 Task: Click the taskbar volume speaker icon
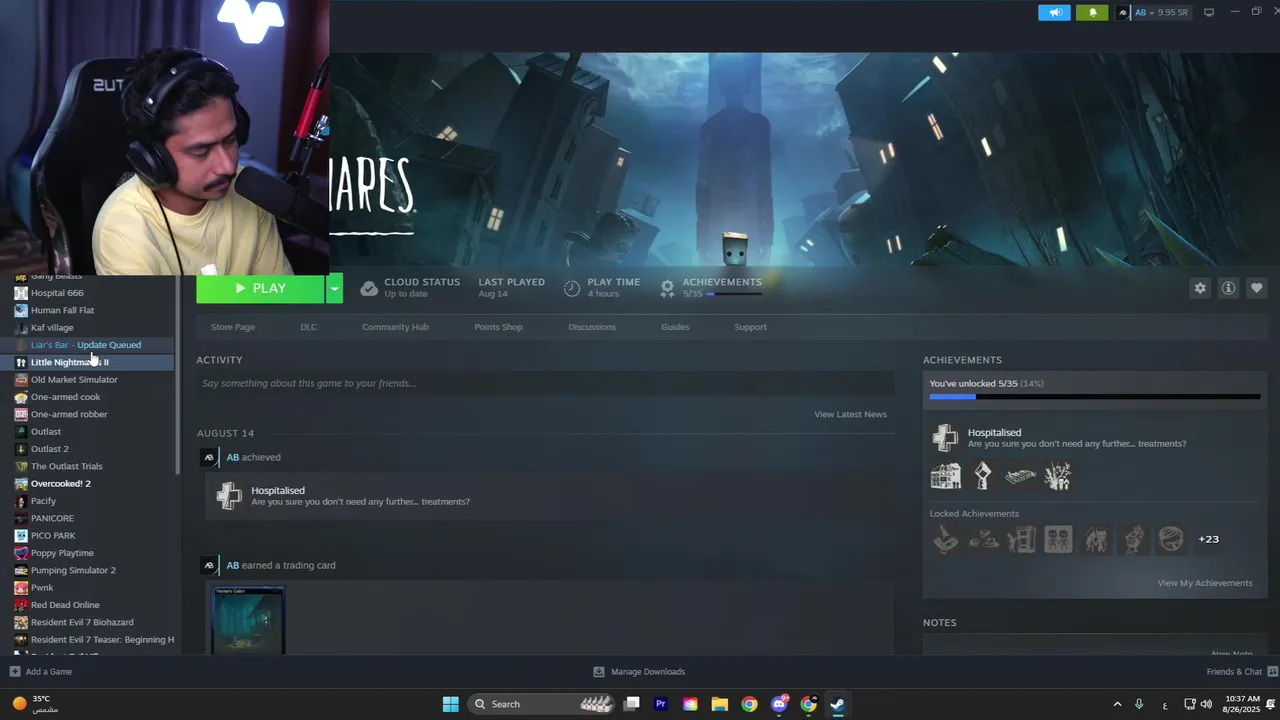(1207, 704)
